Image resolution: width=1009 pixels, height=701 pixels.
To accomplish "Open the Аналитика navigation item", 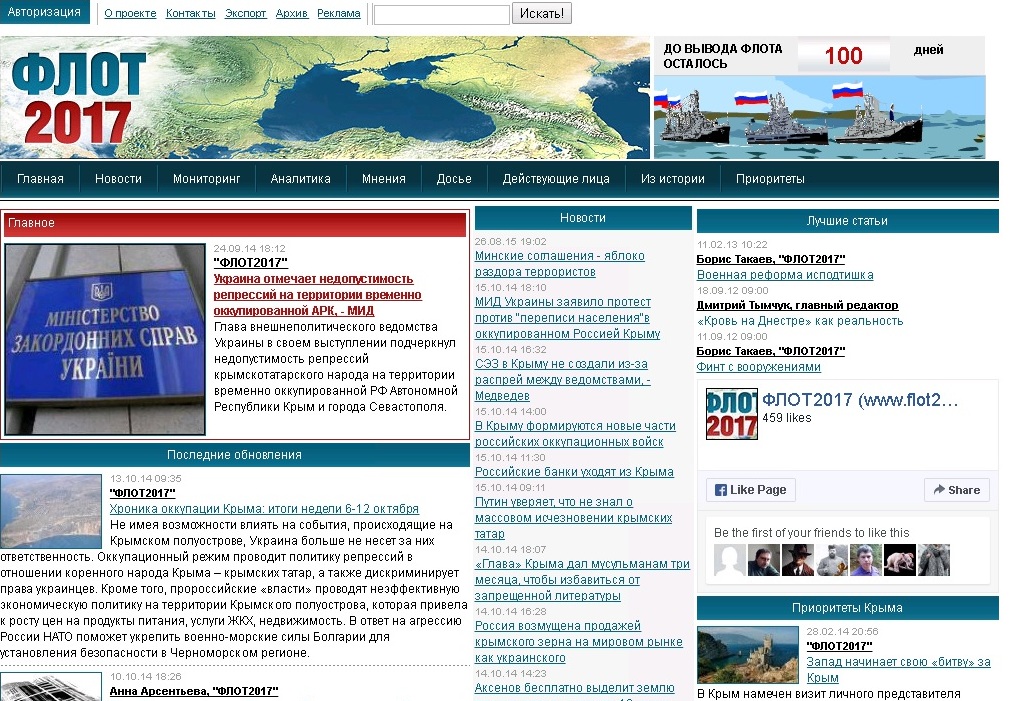I will pos(301,179).
